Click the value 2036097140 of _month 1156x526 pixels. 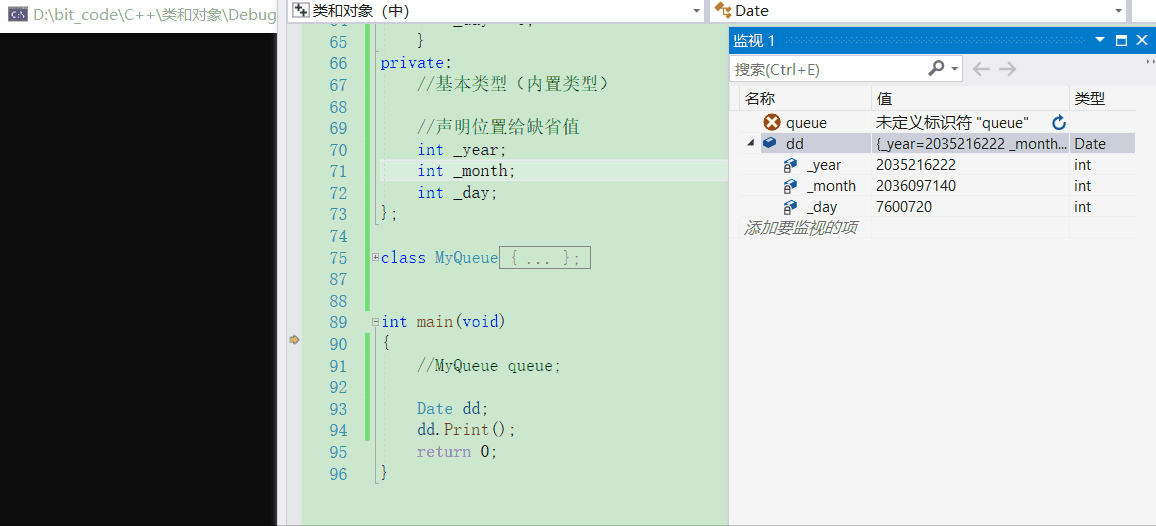coord(916,186)
